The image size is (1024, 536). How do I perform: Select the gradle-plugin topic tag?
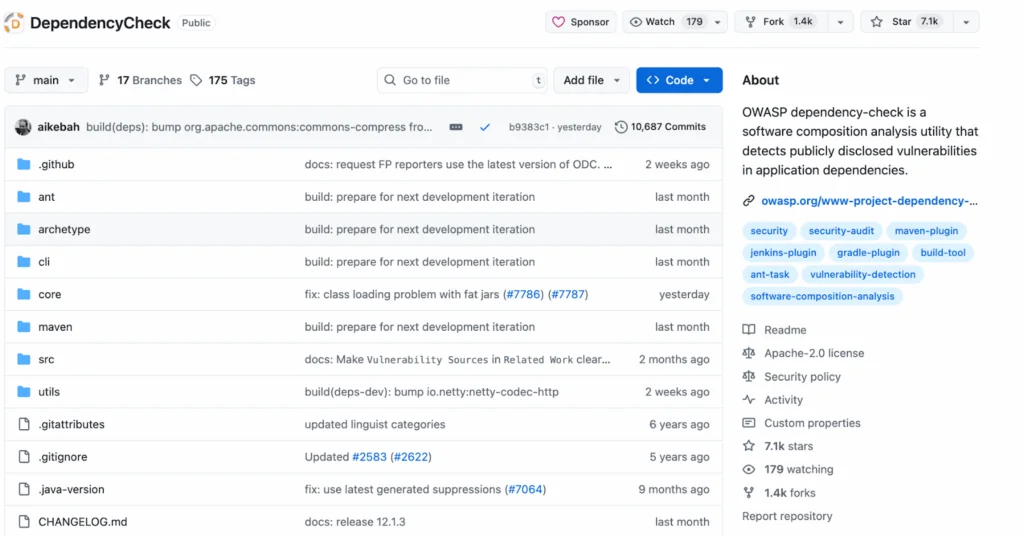coord(868,253)
